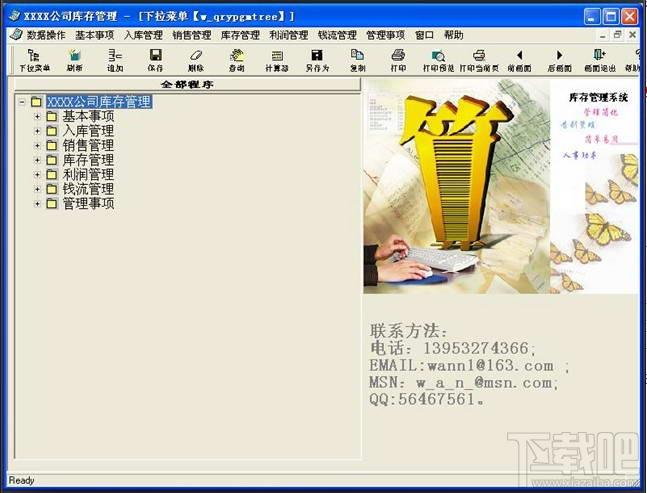Viewport: 647px width, 493px height.
Task: Click the folder icon beside XXXX公司库存管理
Action: coord(36,102)
